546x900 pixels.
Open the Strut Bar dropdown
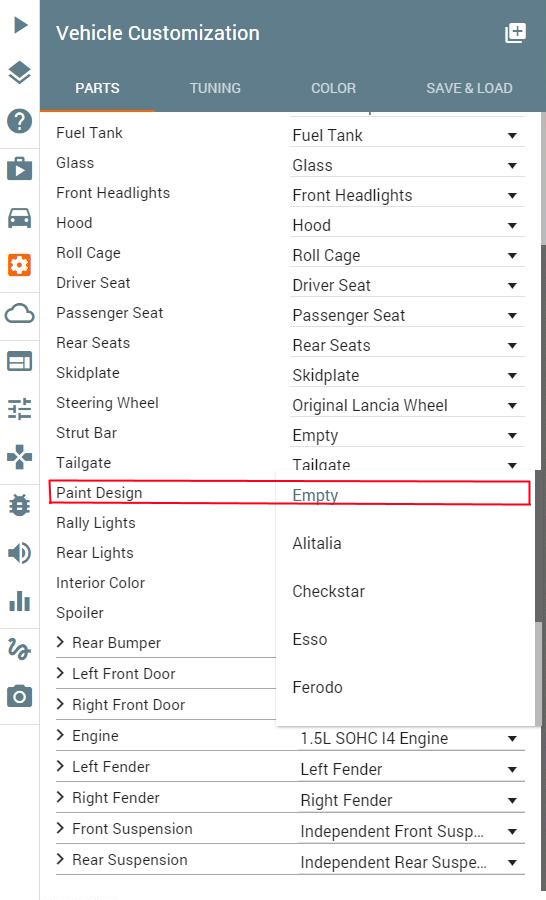[x=407, y=435]
